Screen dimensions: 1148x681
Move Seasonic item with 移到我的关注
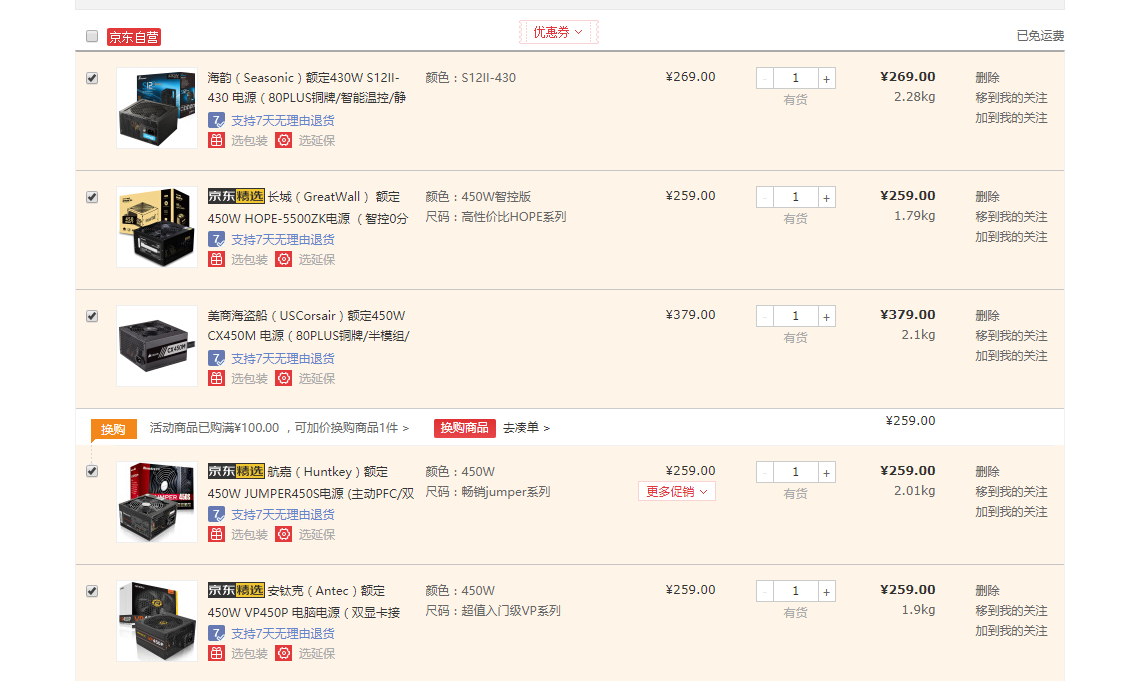[x=1011, y=98]
